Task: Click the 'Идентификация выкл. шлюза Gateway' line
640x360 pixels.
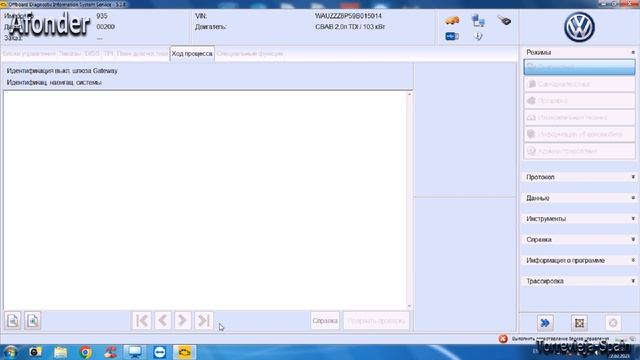Action: coord(62,71)
